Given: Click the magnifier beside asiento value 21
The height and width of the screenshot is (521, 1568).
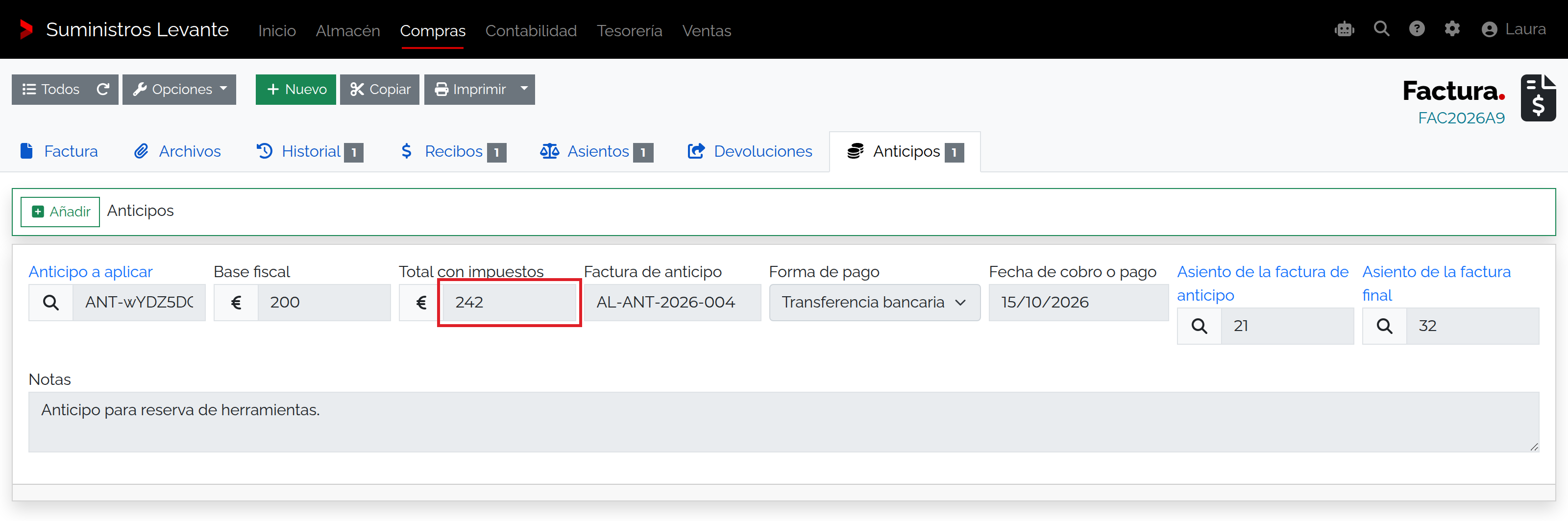Looking at the screenshot, I should point(1199,326).
